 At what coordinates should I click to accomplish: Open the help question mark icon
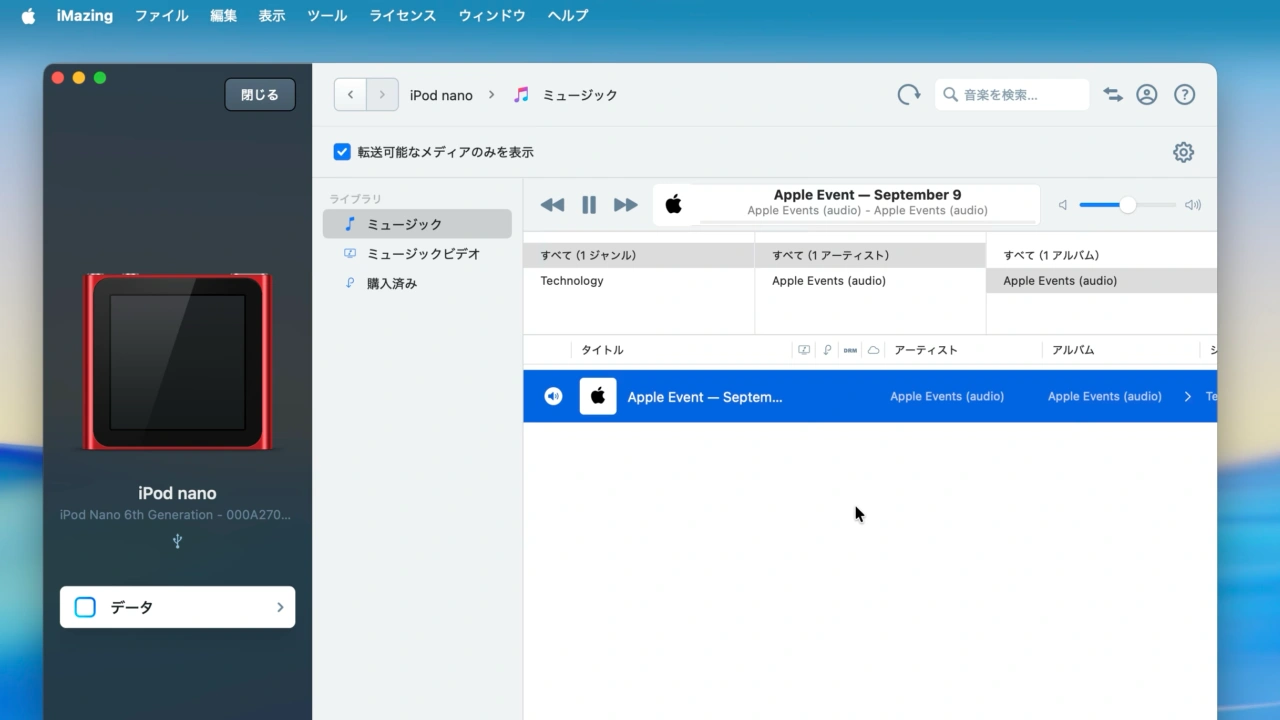pos(1184,95)
